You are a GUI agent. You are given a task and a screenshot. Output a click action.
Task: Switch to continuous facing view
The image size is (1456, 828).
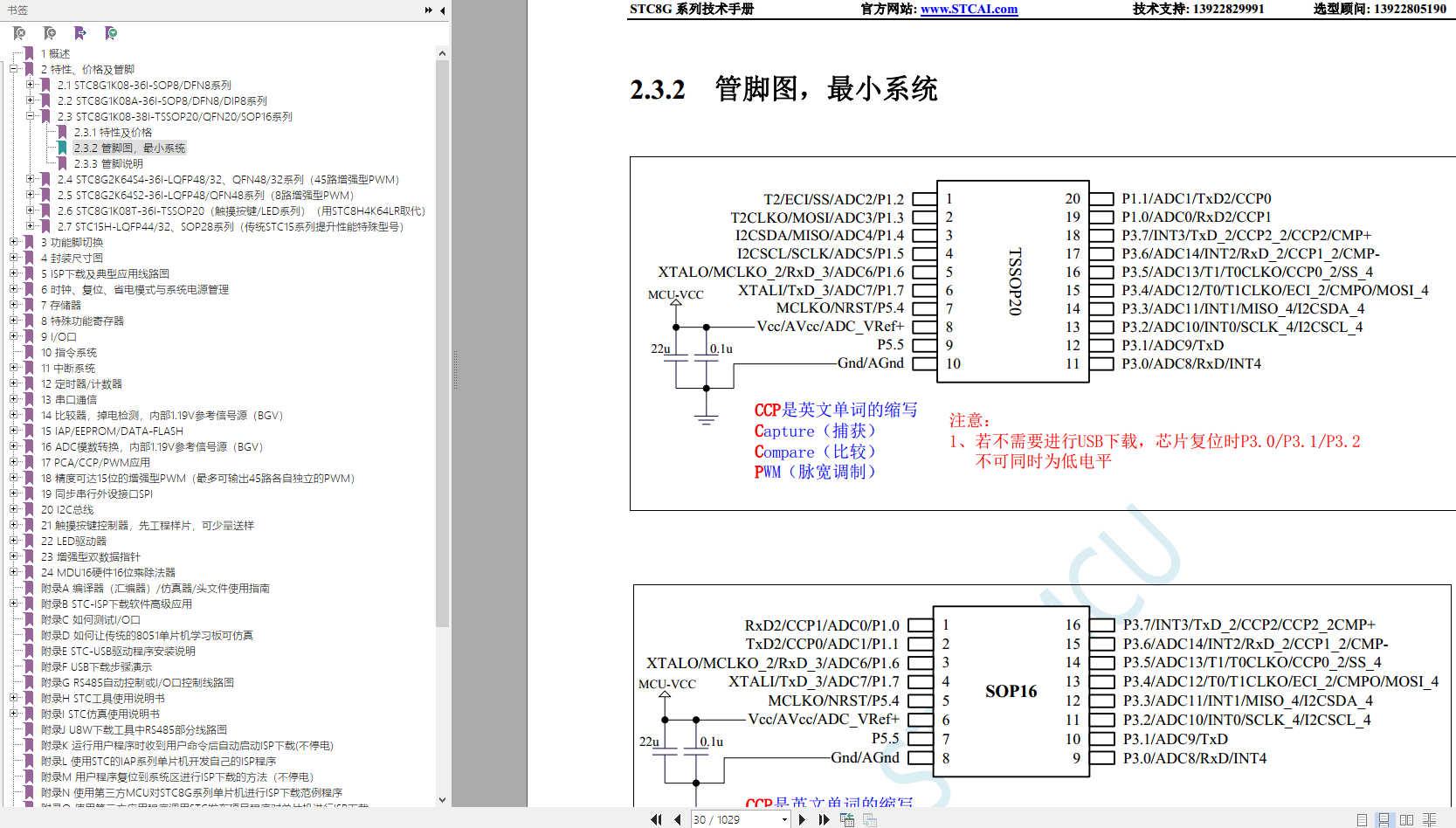[x=1429, y=819]
